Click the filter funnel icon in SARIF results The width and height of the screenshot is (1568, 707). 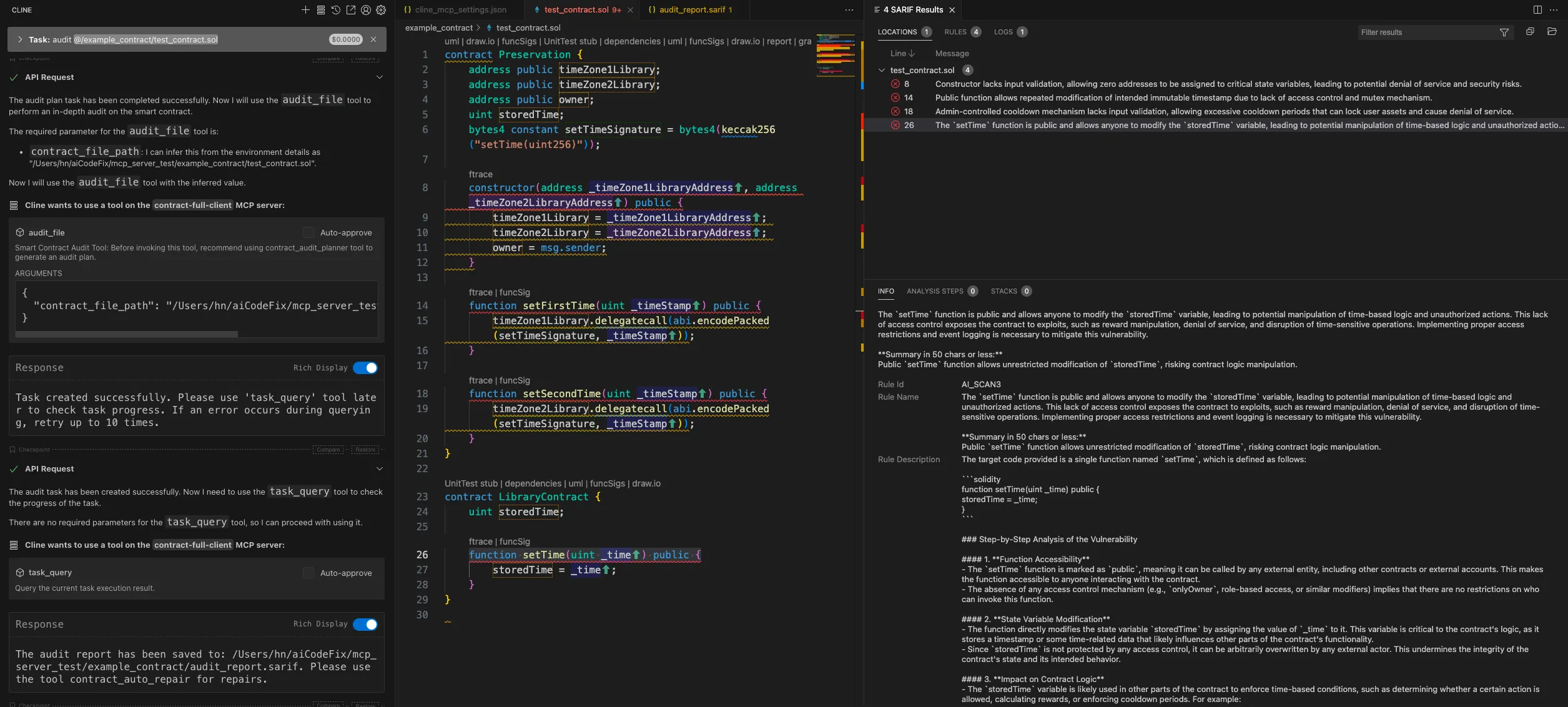(x=1504, y=32)
